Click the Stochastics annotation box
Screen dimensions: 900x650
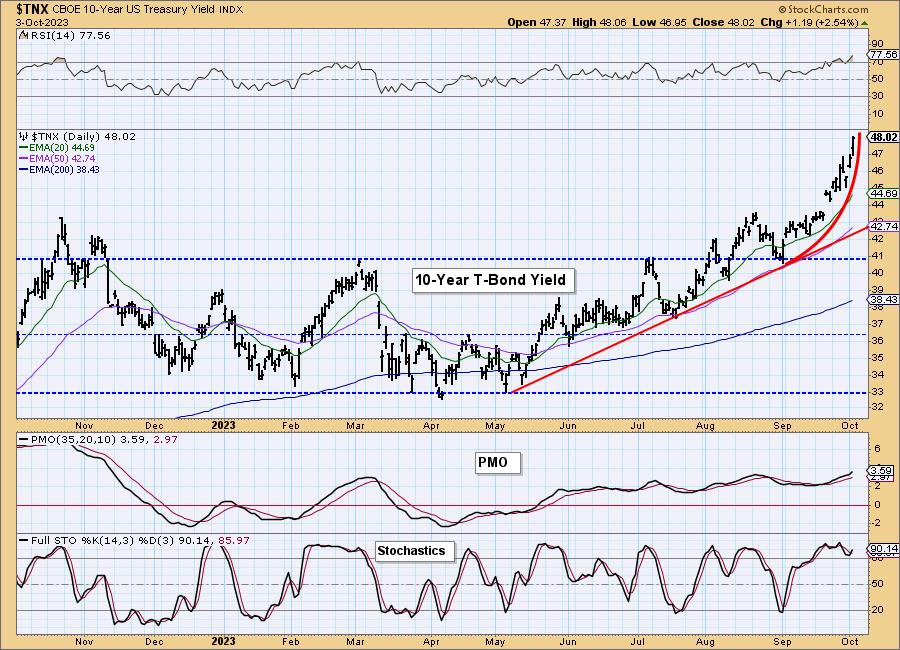pyautogui.click(x=415, y=551)
